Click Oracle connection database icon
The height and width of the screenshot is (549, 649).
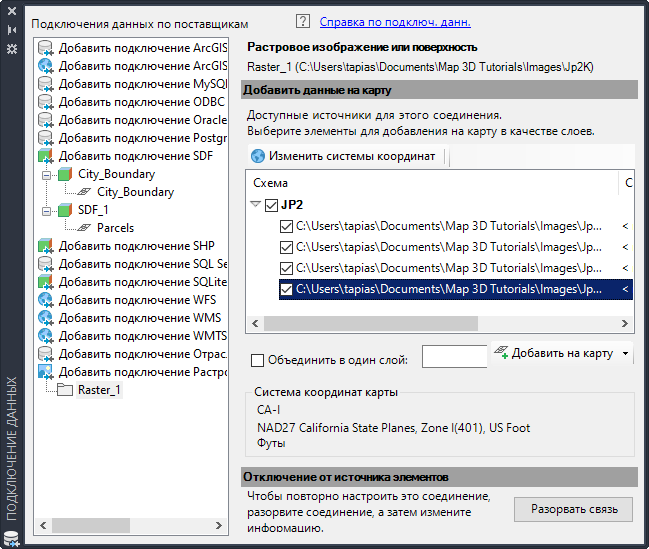coord(46,120)
